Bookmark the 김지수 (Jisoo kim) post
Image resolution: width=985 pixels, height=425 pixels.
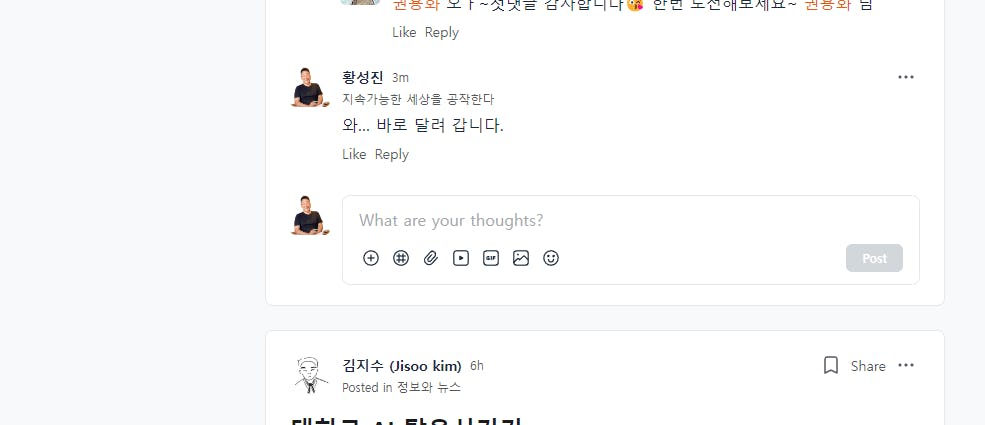click(831, 366)
